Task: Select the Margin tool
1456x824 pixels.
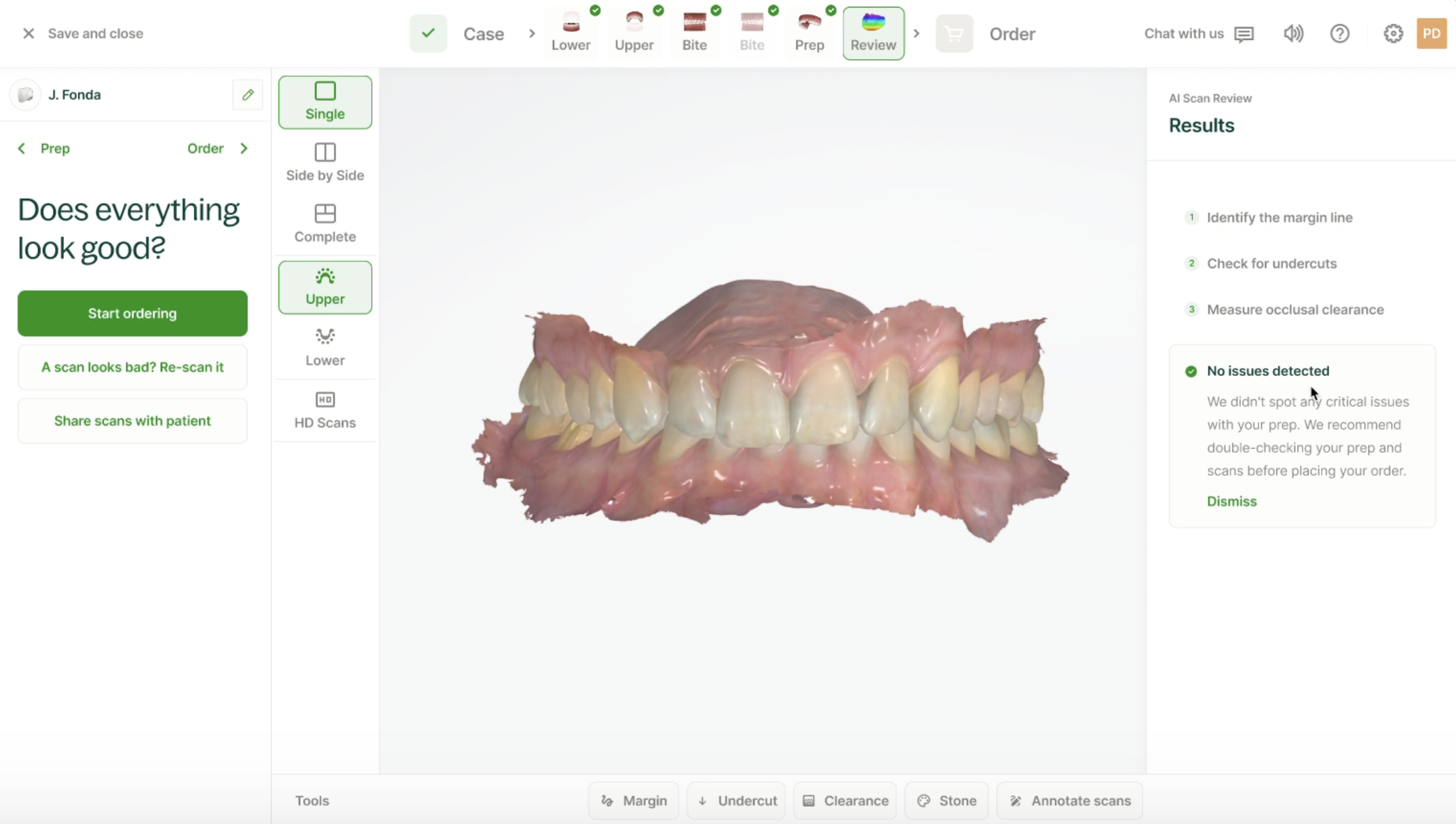Action: (x=634, y=801)
